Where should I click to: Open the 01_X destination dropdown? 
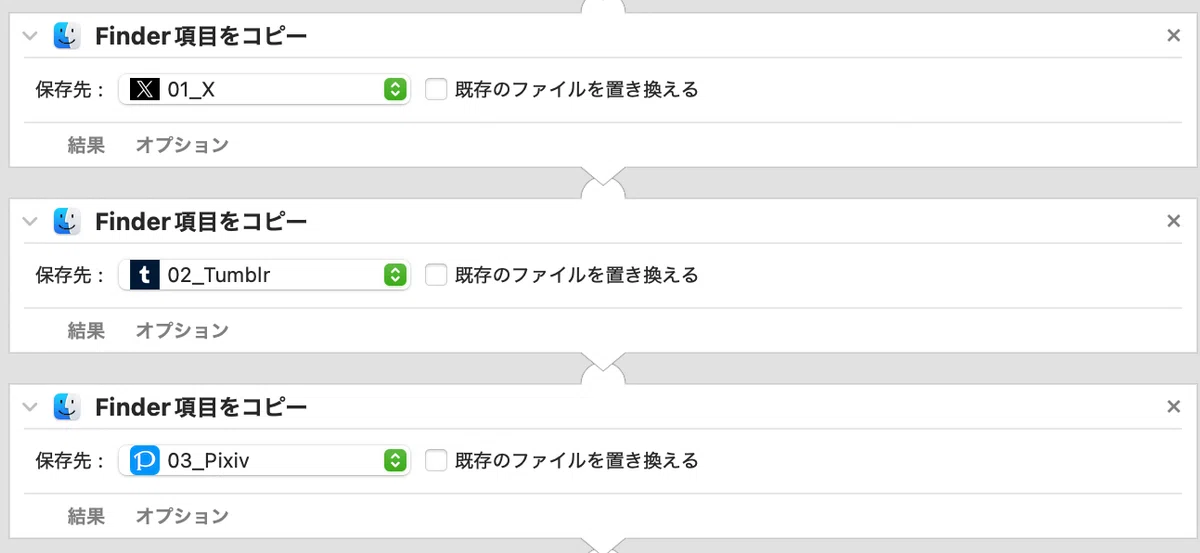point(264,90)
